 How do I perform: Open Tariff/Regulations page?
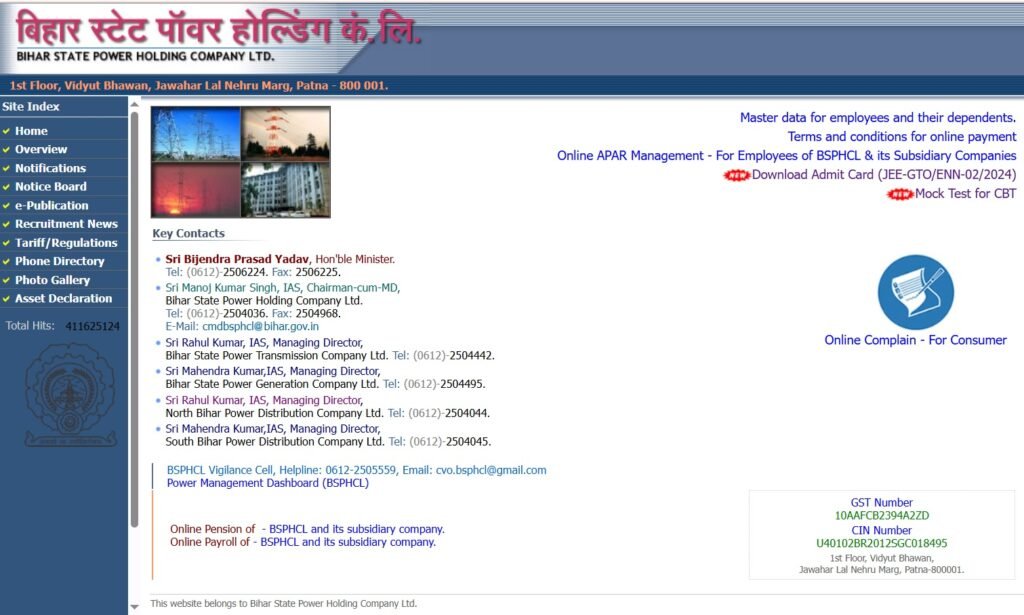pyautogui.click(x=66, y=243)
